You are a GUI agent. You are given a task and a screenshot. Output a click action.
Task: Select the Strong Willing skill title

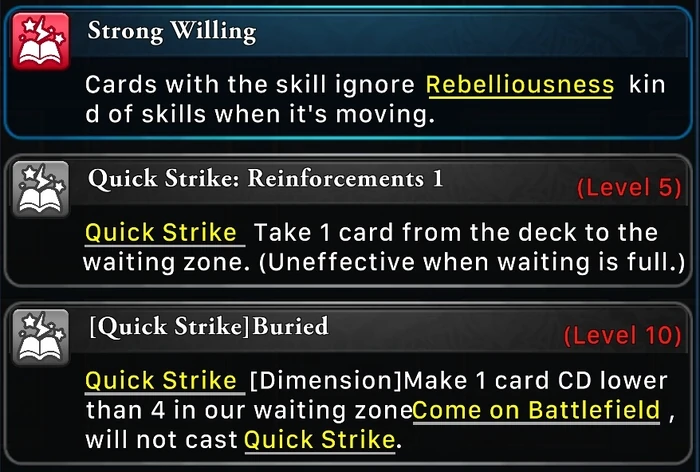coord(172,31)
